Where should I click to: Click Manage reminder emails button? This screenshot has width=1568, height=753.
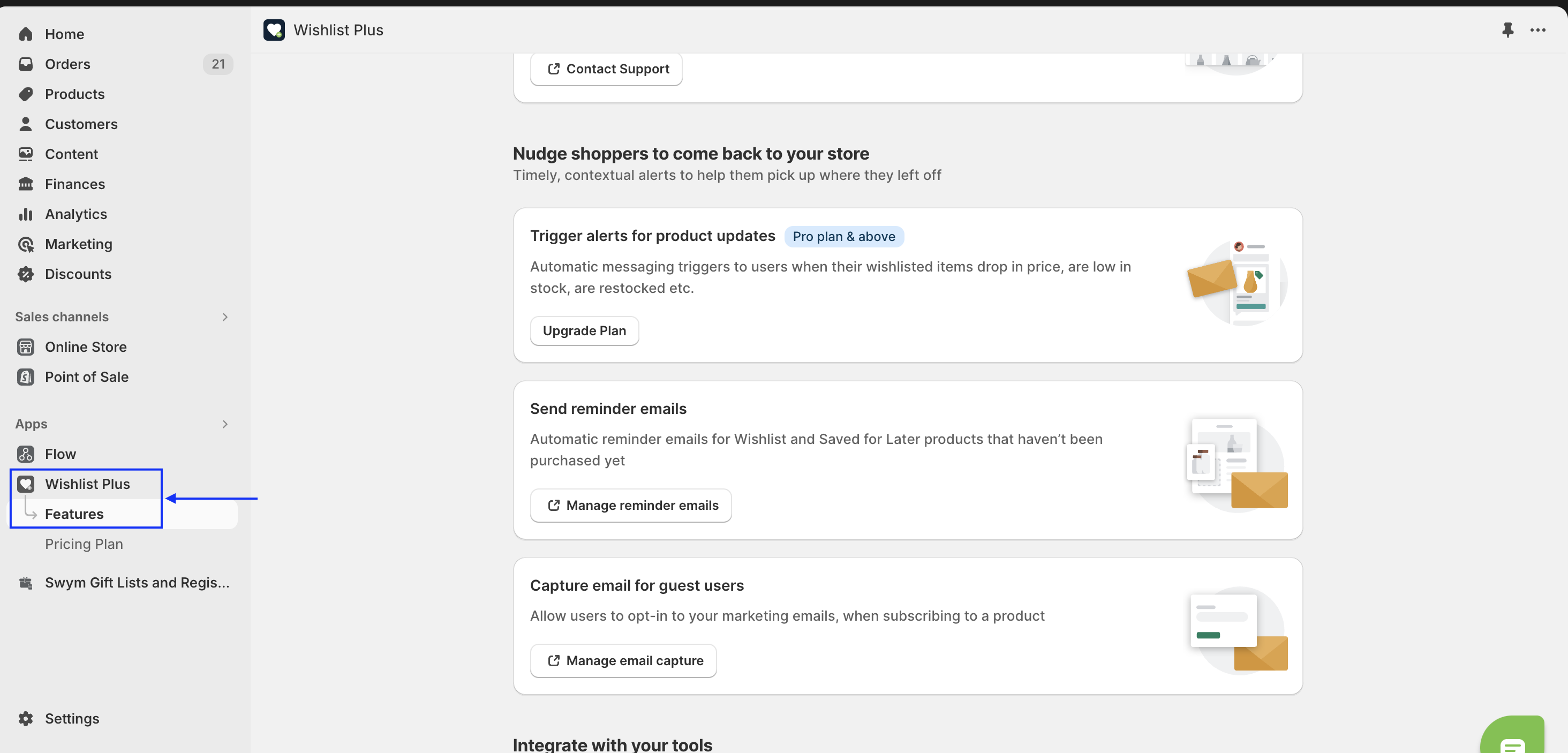tap(631, 505)
